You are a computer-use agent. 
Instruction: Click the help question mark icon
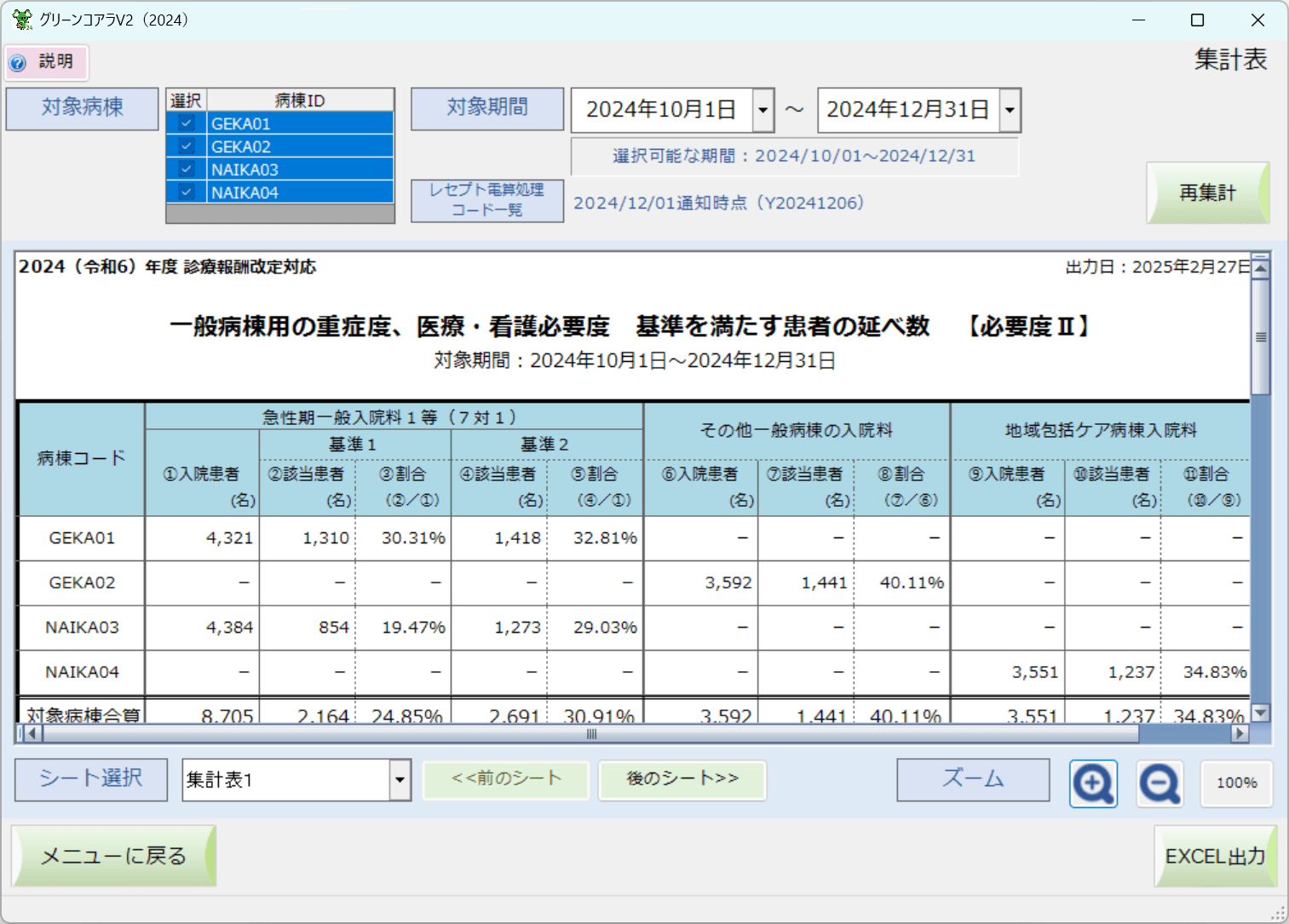pyautogui.click(x=18, y=63)
